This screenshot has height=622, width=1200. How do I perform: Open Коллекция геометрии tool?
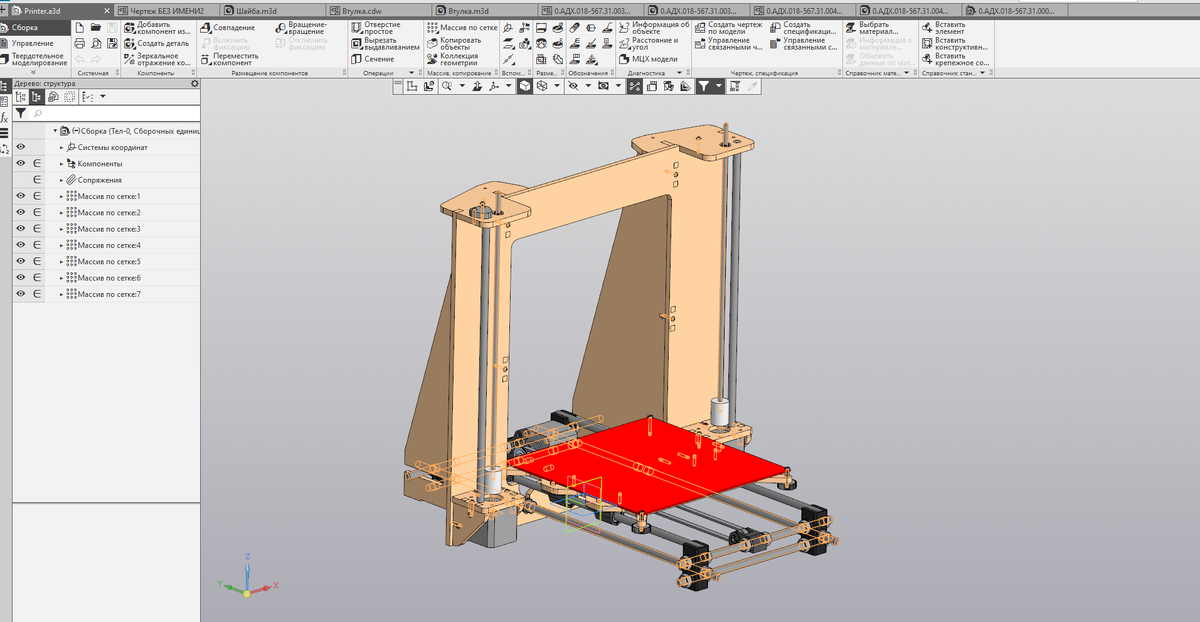point(453,58)
